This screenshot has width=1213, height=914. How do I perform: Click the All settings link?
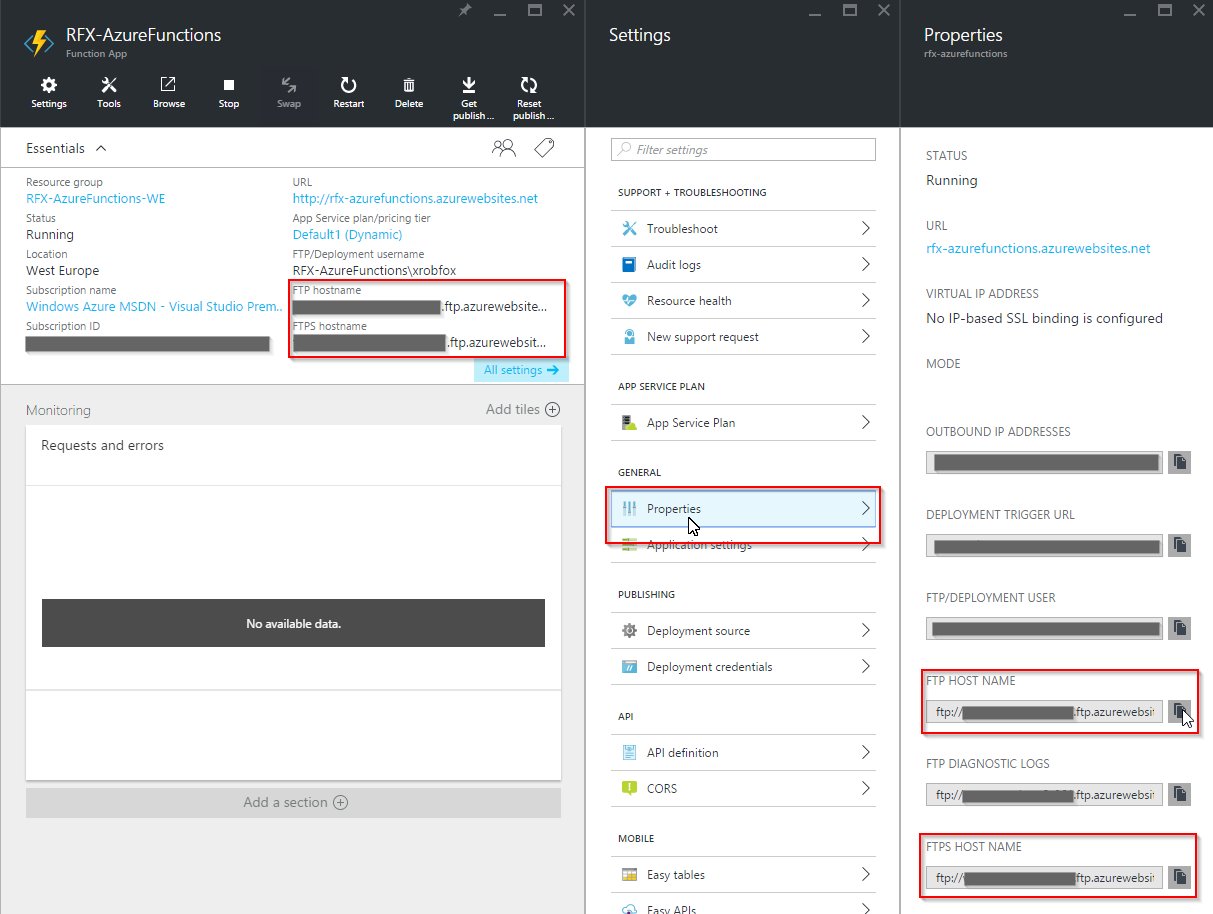pos(521,370)
